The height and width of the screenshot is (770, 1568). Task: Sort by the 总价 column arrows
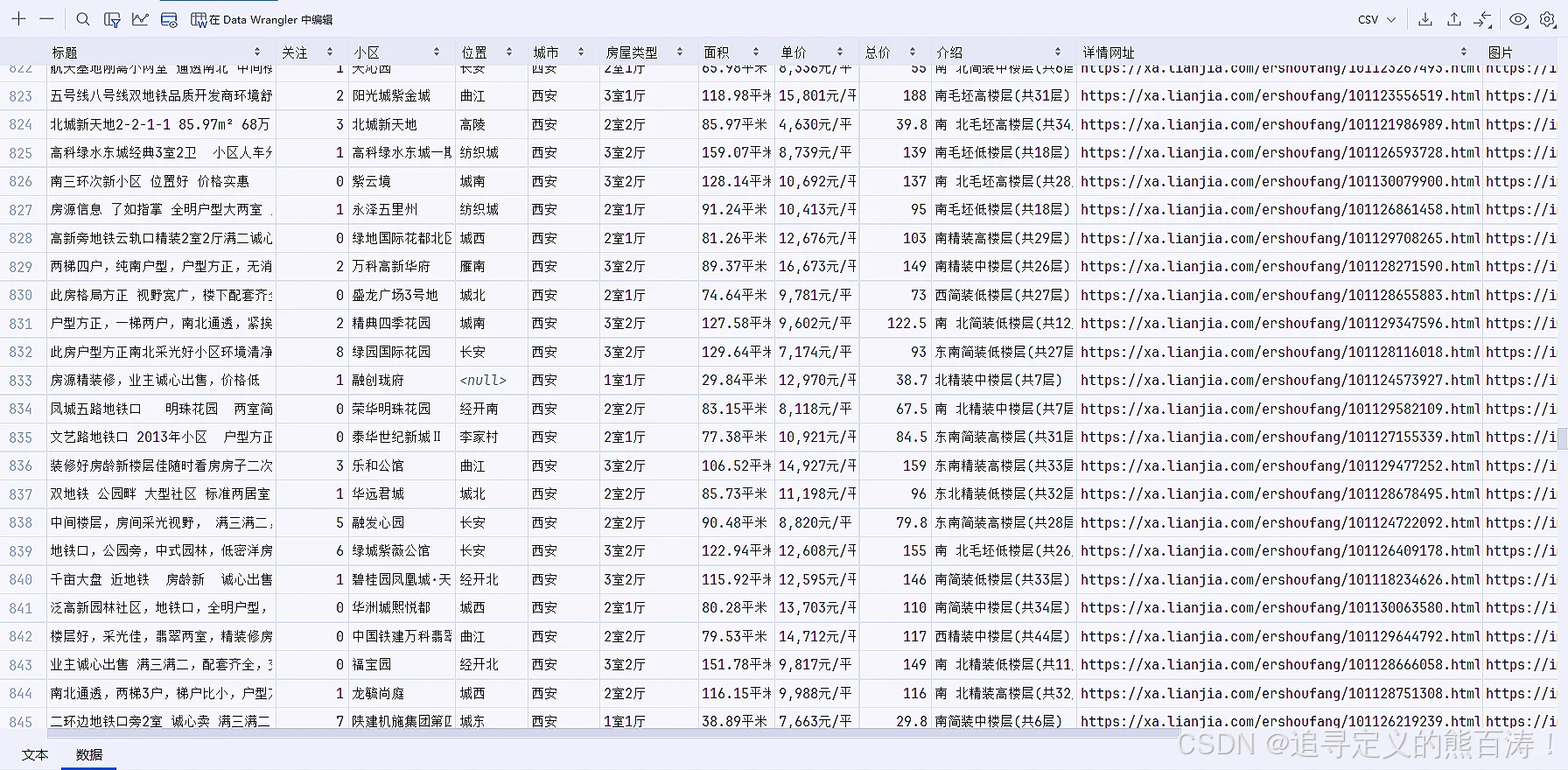[x=913, y=52]
